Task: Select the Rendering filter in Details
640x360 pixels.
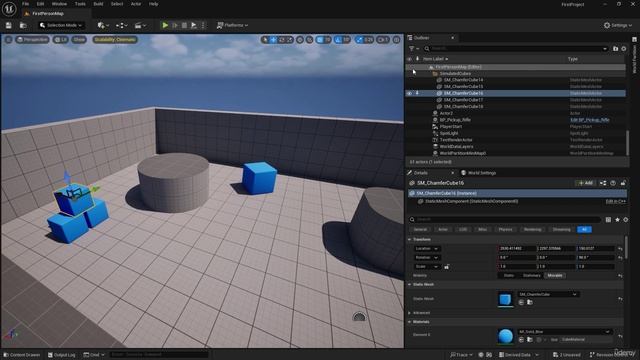Action: 532,230
